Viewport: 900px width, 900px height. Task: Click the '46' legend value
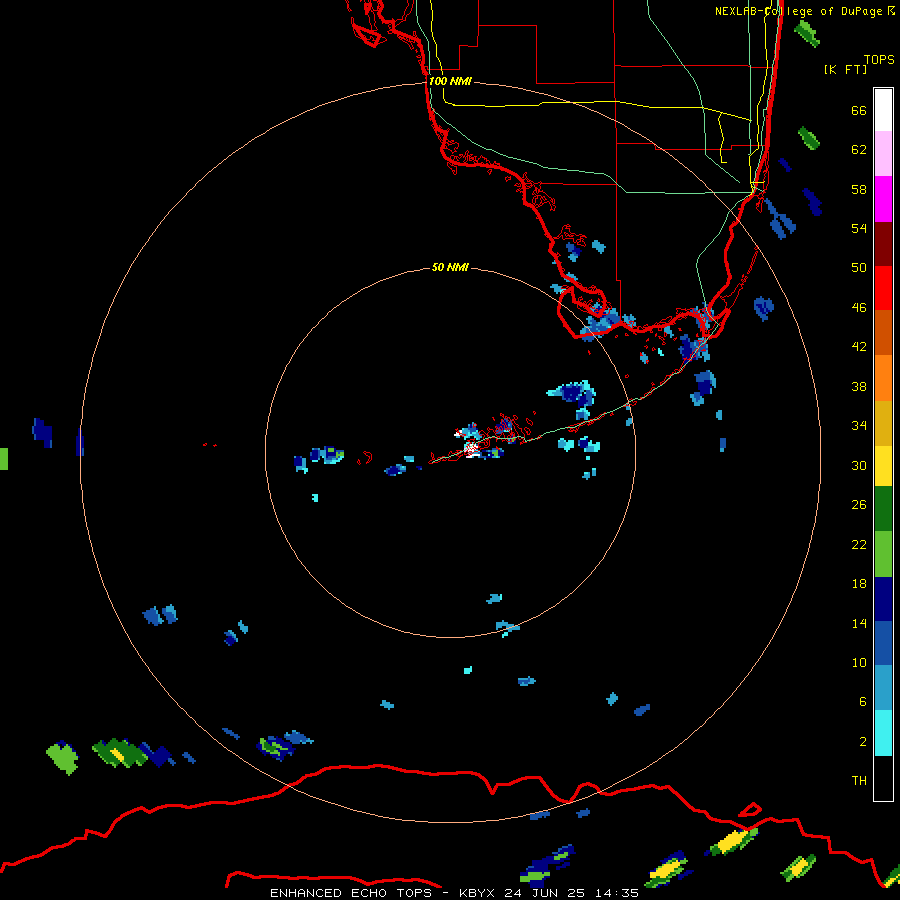[x=859, y=308]
